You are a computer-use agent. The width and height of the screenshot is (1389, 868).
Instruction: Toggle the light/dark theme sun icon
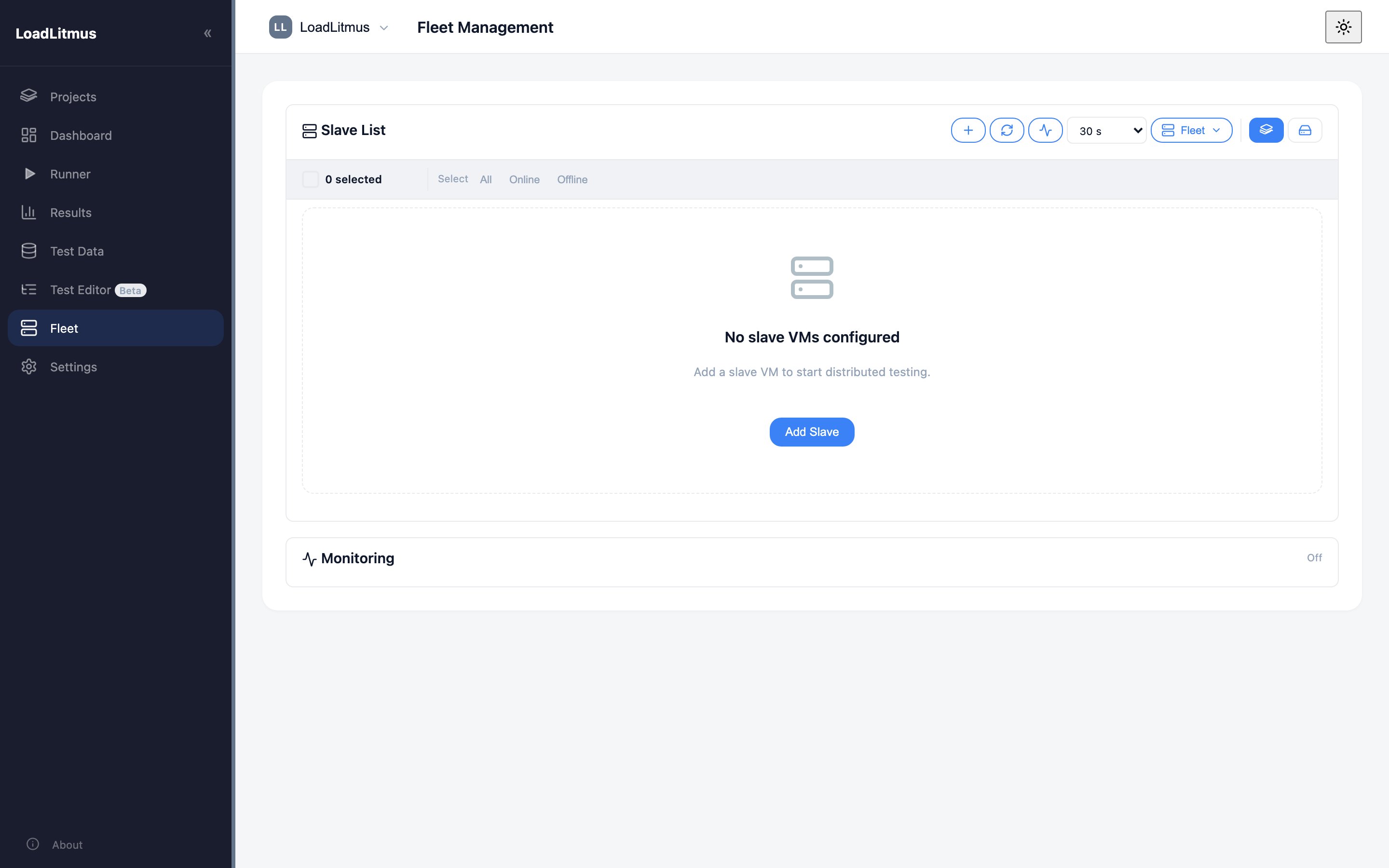1343,27
